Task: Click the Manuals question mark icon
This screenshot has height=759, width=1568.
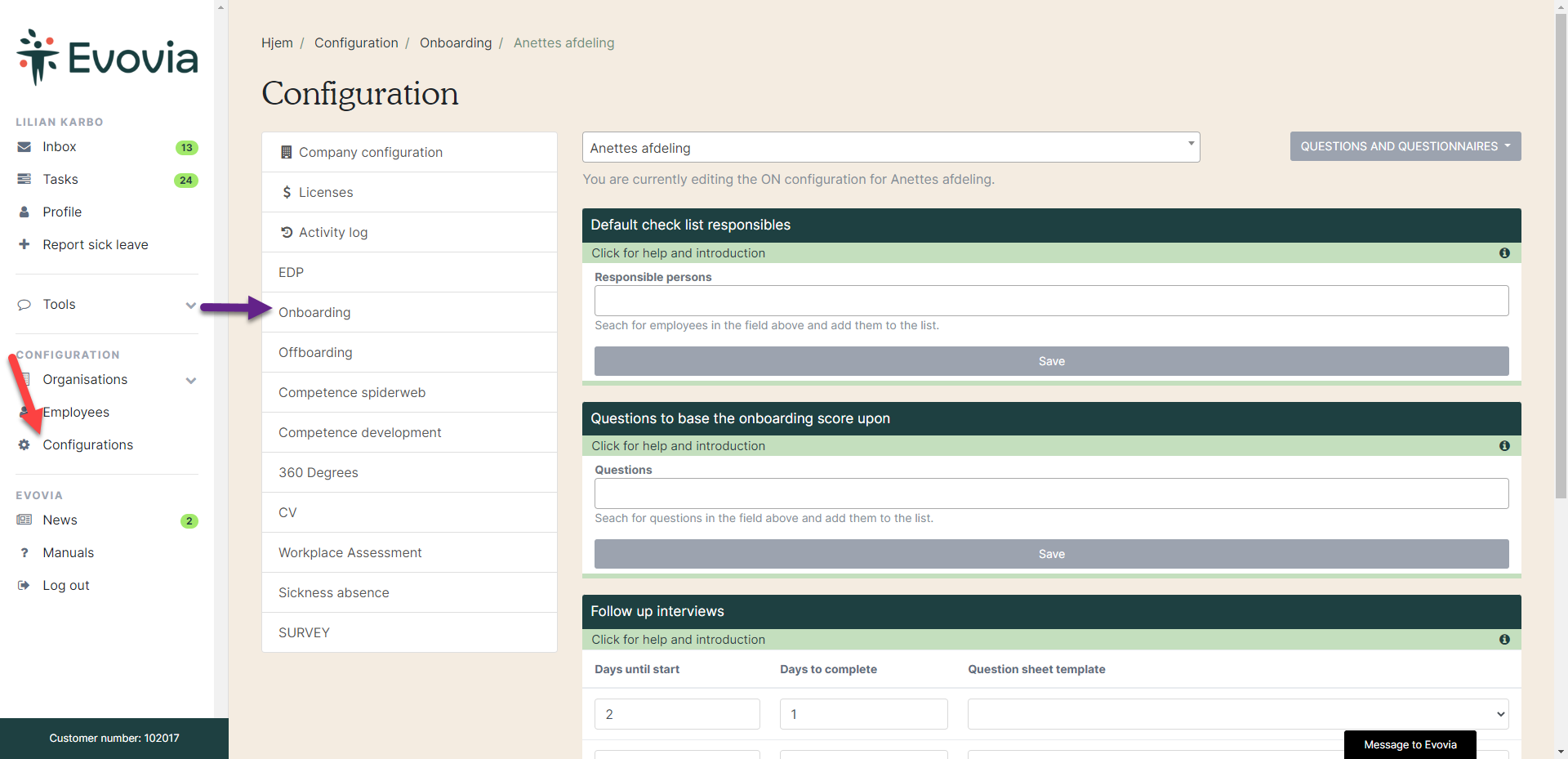Action: click(24, 553)
